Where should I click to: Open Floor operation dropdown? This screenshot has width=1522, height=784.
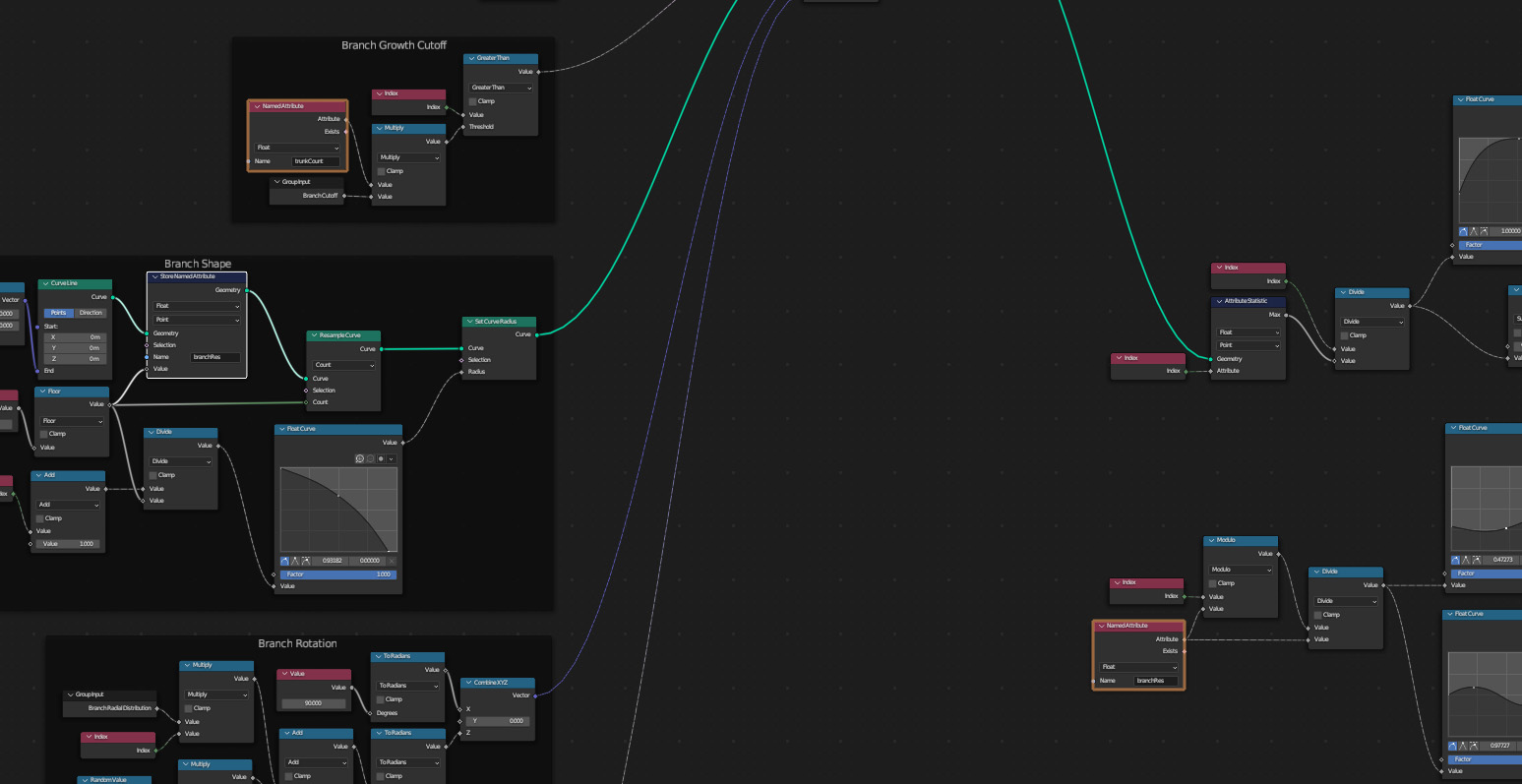click(x=72, y=421)
